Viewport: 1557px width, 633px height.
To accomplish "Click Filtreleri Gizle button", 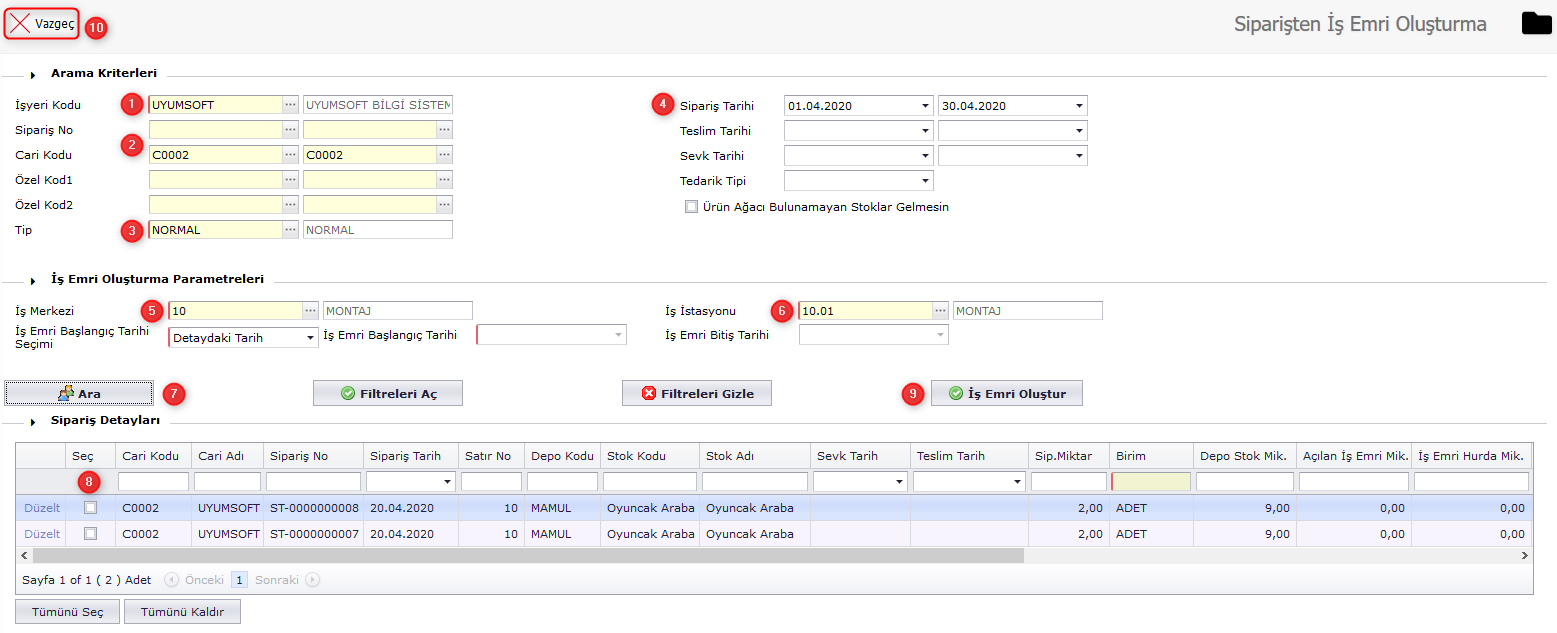I will tap(697, 393).
